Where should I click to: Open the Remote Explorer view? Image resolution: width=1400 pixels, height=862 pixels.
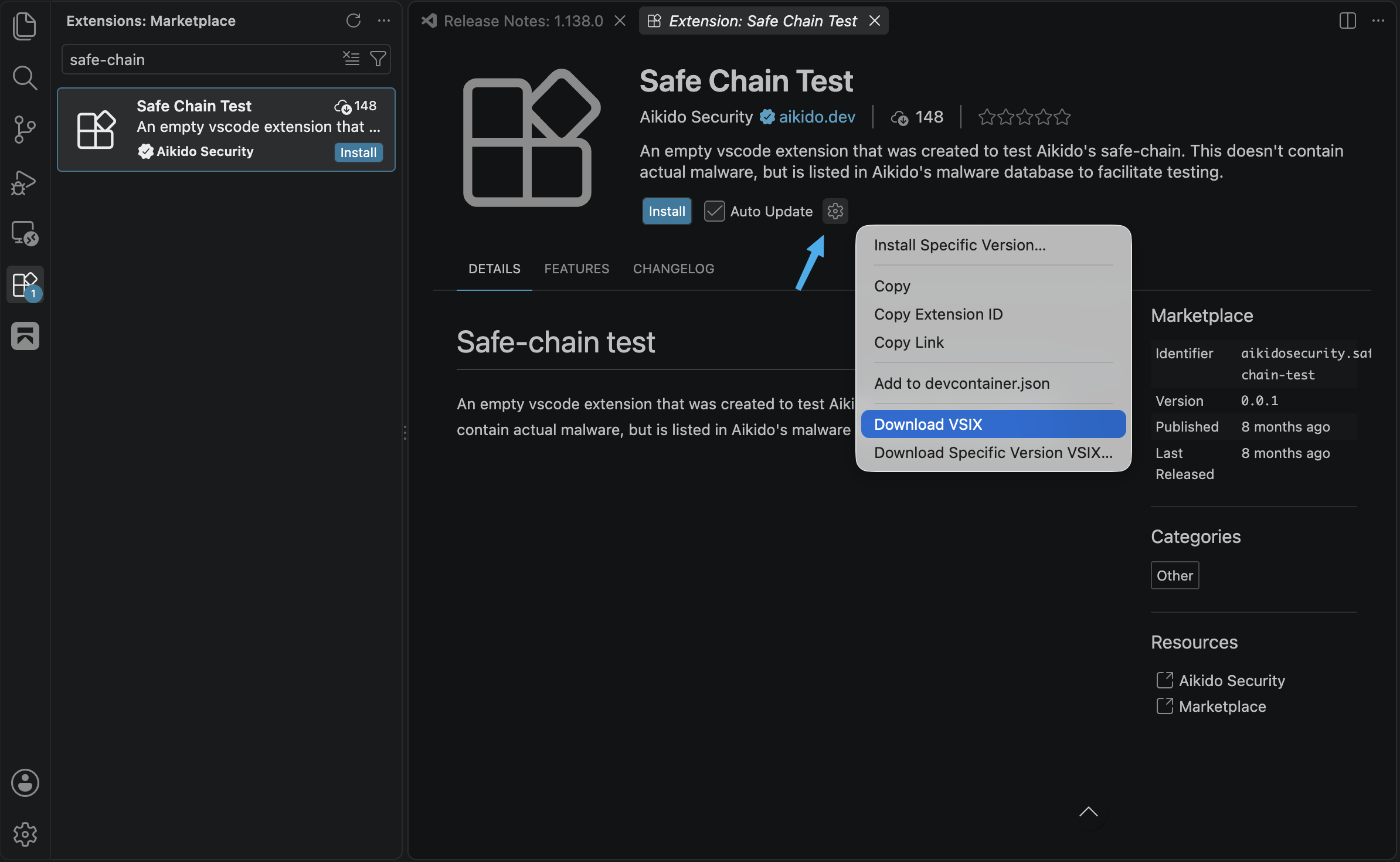(25, 233)
